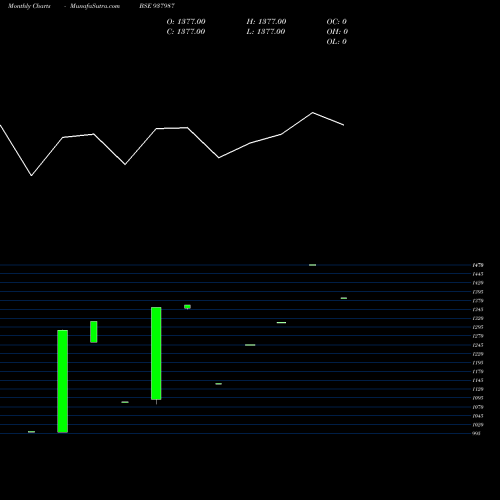Click the short green candle between the two tall candles

pyautogui.click(x=94, y=332)
